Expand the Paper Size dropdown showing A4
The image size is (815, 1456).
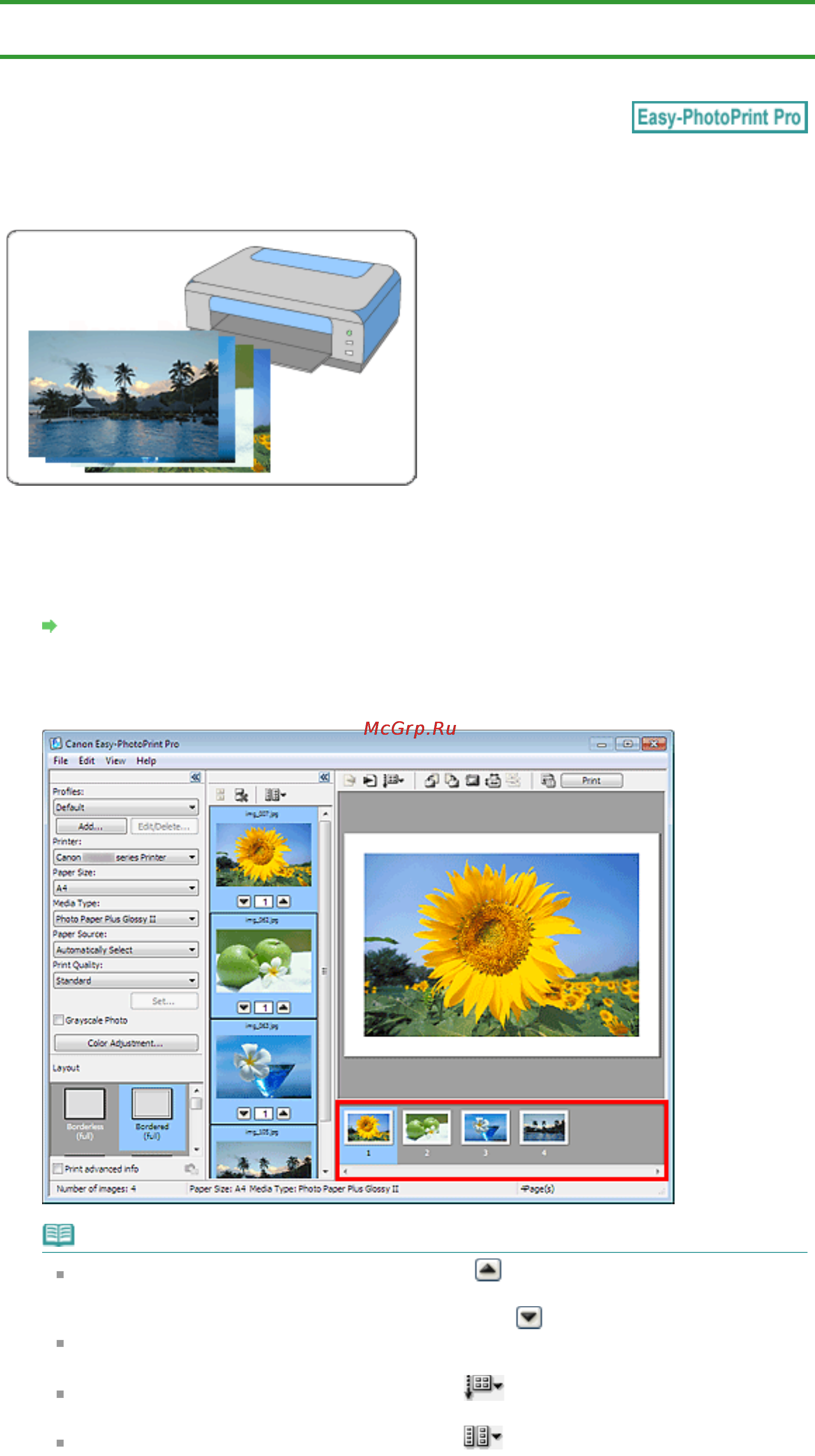(126, 888)
